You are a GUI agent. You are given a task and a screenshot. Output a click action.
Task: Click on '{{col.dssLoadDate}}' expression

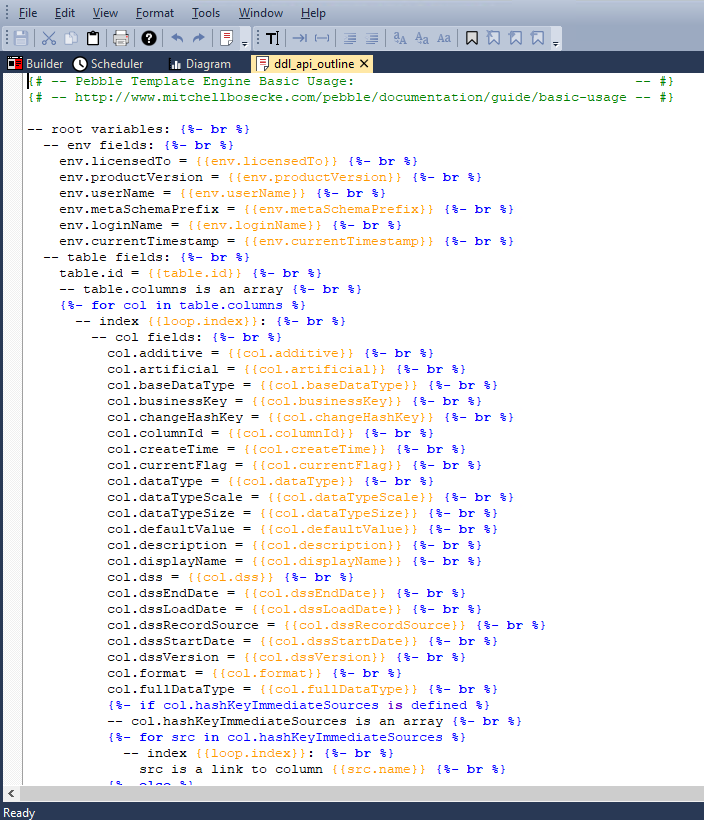(327, 609)
